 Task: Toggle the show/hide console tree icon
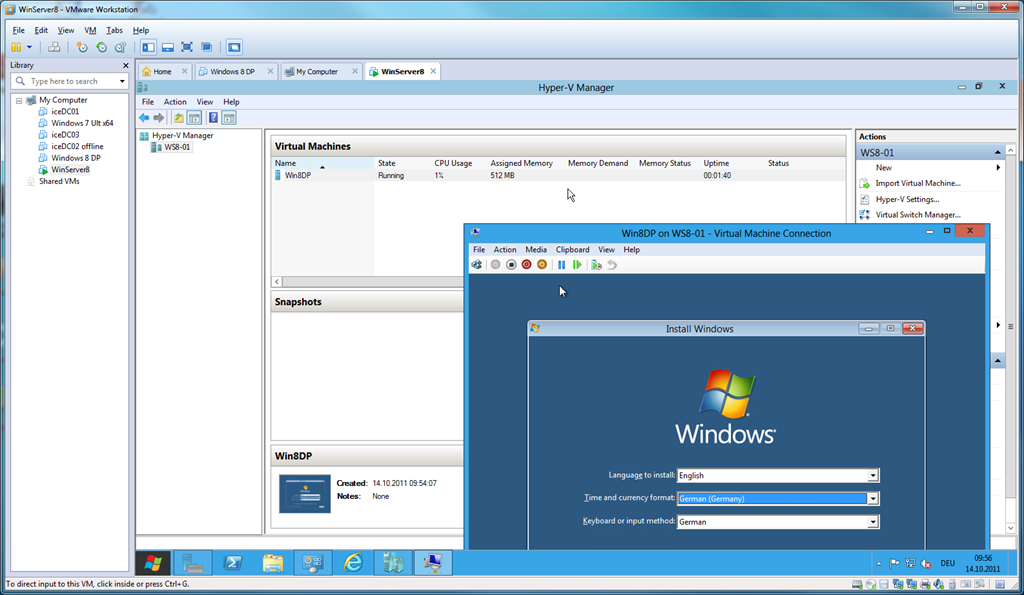[x=194, y=118]
